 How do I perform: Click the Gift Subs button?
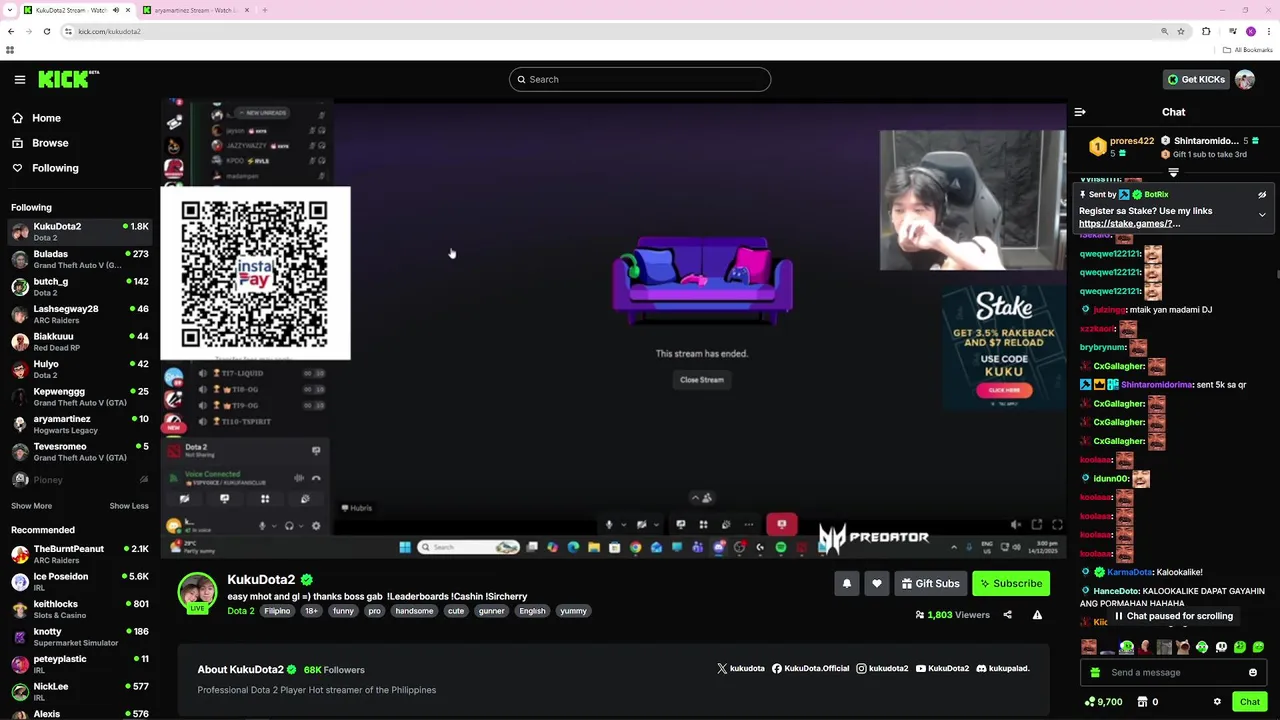point(930,583)
